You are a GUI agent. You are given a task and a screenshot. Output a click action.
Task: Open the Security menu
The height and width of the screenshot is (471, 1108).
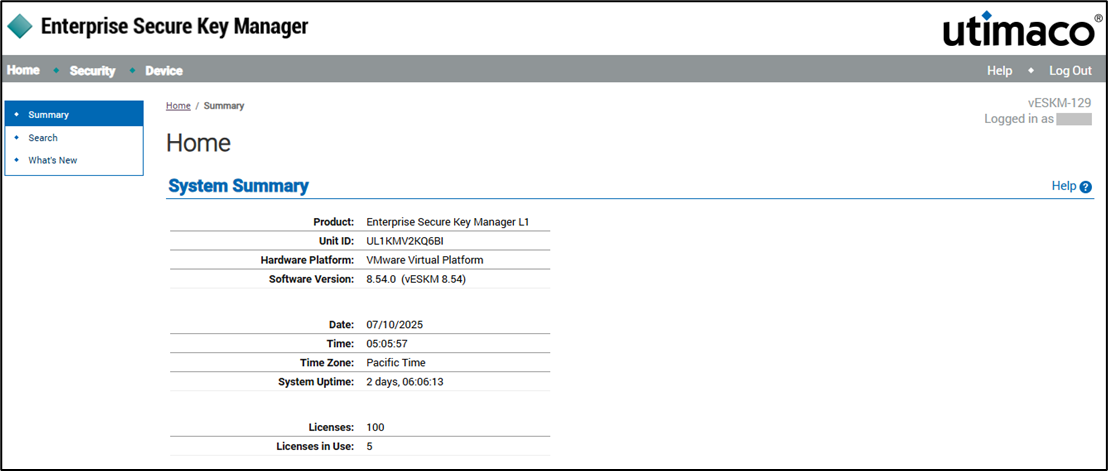click(x=93, y=71)
